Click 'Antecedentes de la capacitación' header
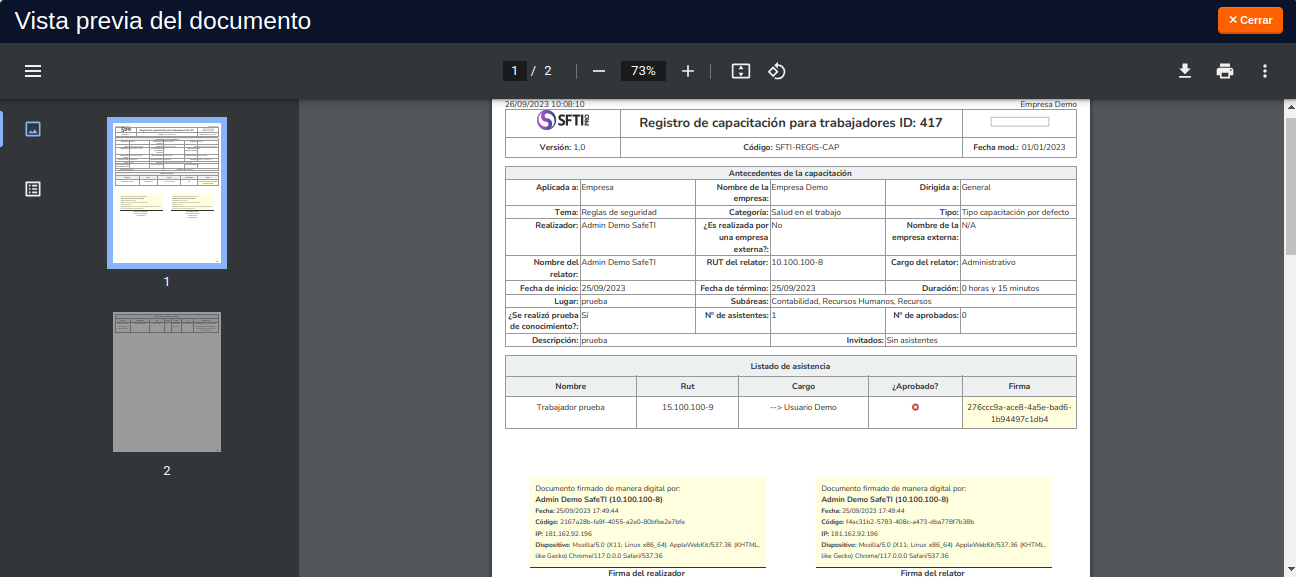Screen dimensions: 1296x577 [790, 173]
